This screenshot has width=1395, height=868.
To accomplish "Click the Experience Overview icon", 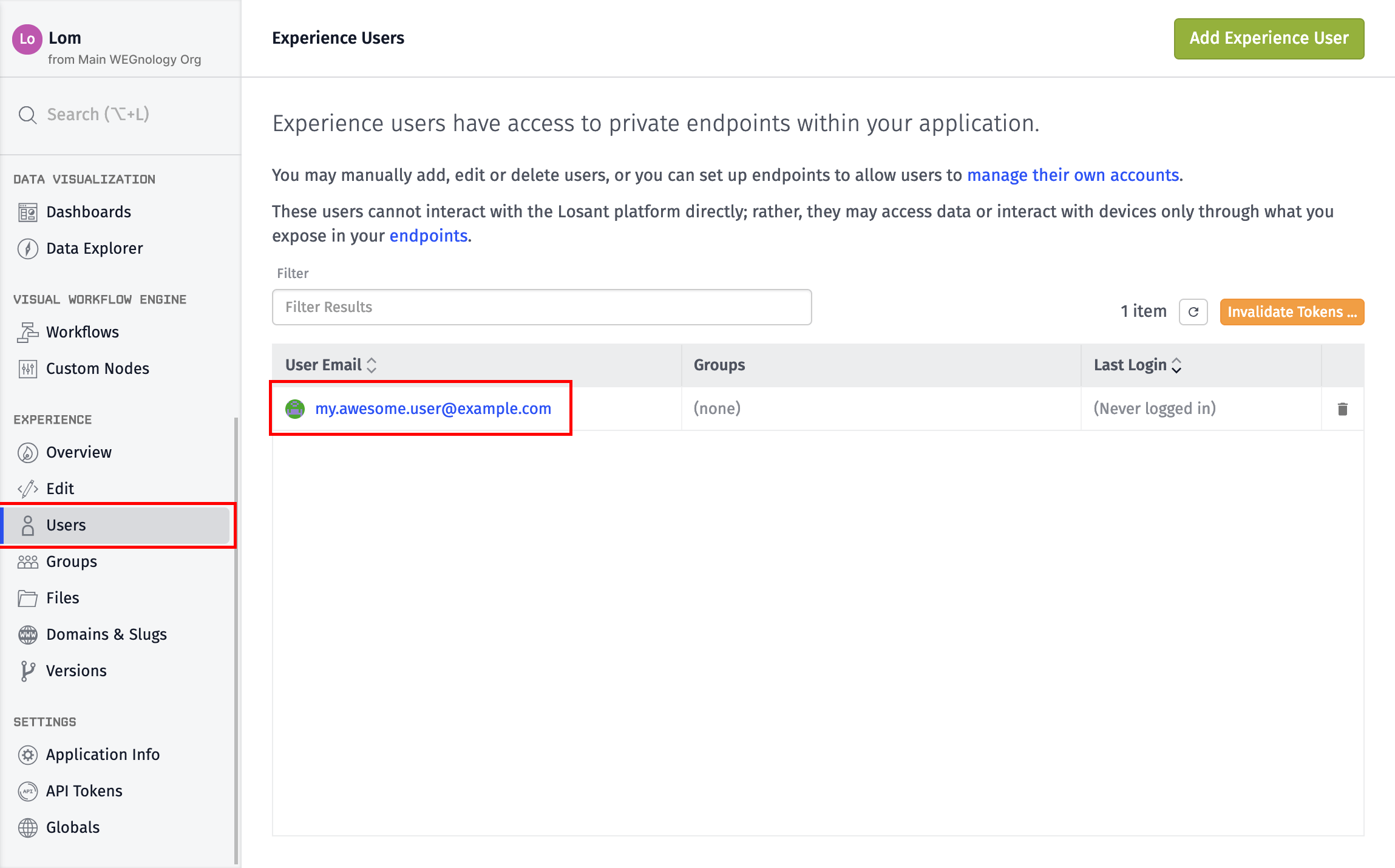I will pyautogui.click(x=27, y=453).
